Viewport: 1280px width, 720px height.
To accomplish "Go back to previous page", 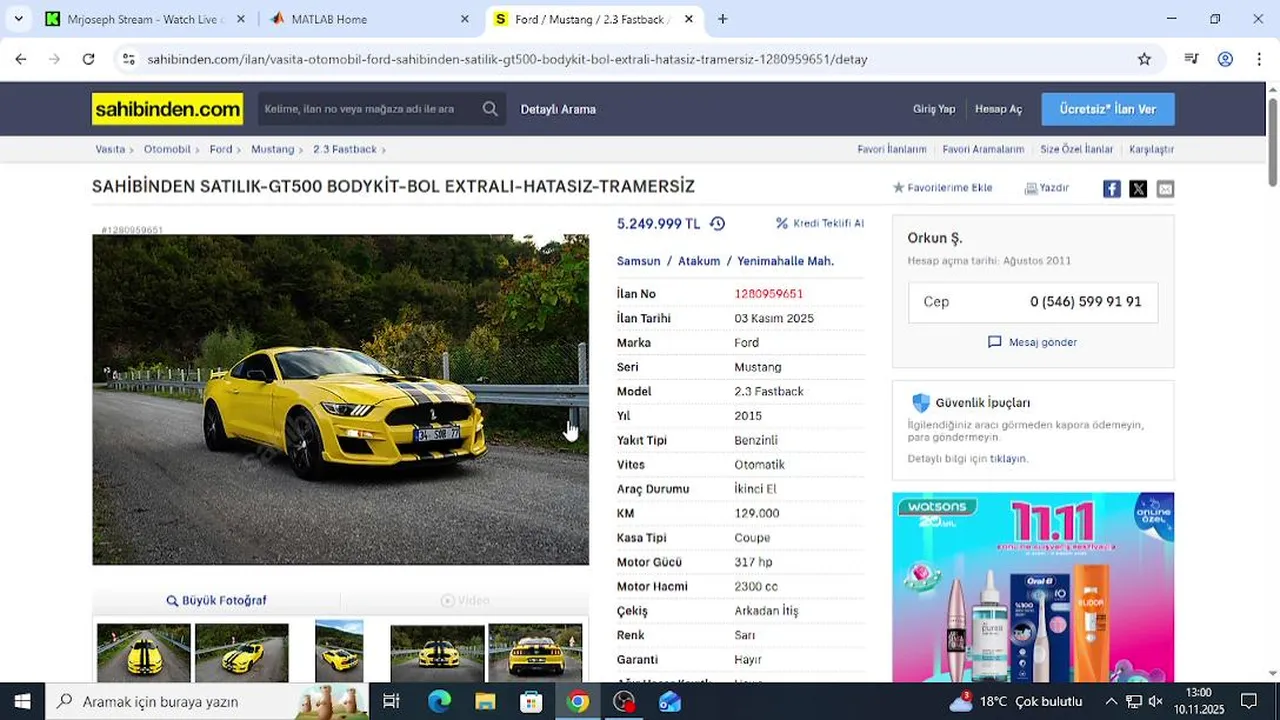I will 21,59.
